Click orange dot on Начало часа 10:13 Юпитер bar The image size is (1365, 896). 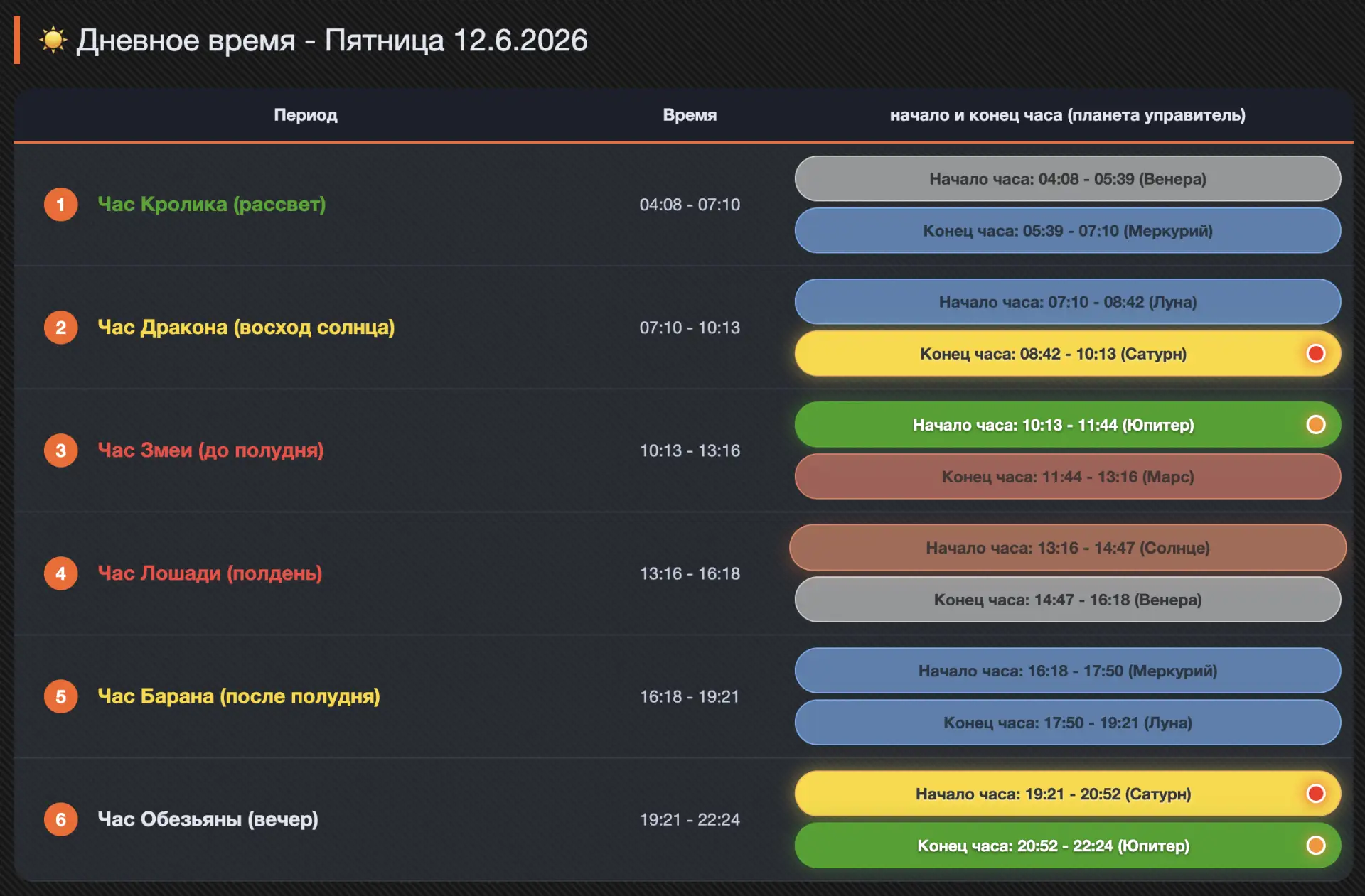coord(1316,424)
